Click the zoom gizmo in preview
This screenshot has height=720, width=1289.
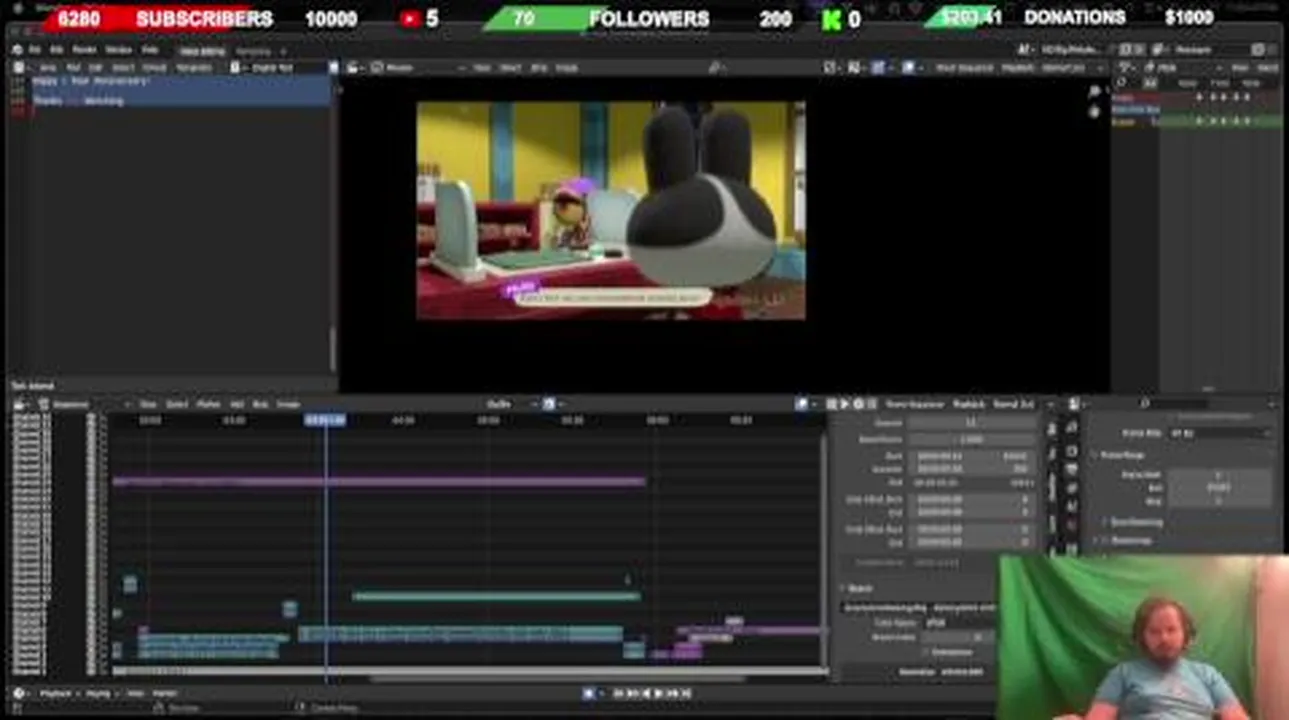tap(1095, 91)
